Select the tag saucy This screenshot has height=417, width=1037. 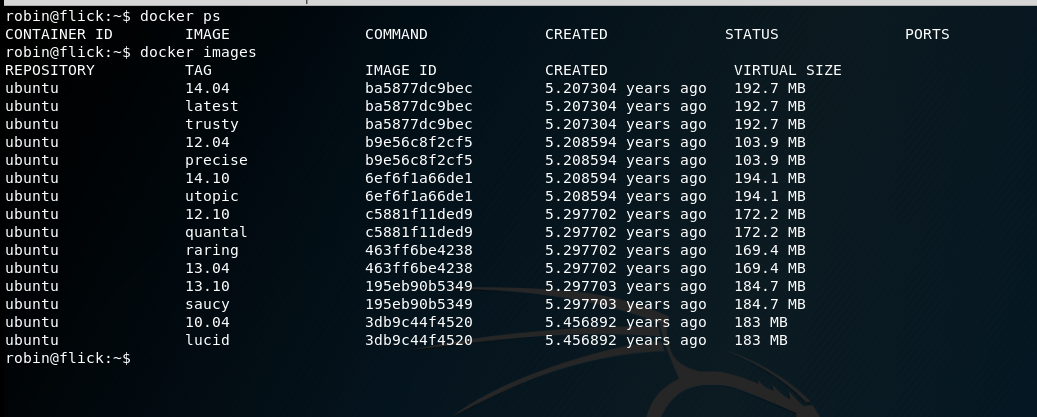point(207,304)
